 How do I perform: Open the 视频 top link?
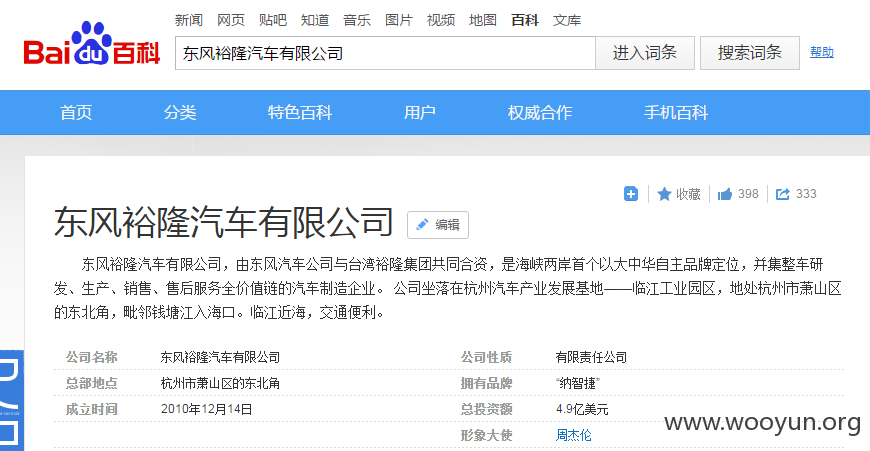click(x=441, y=21)
